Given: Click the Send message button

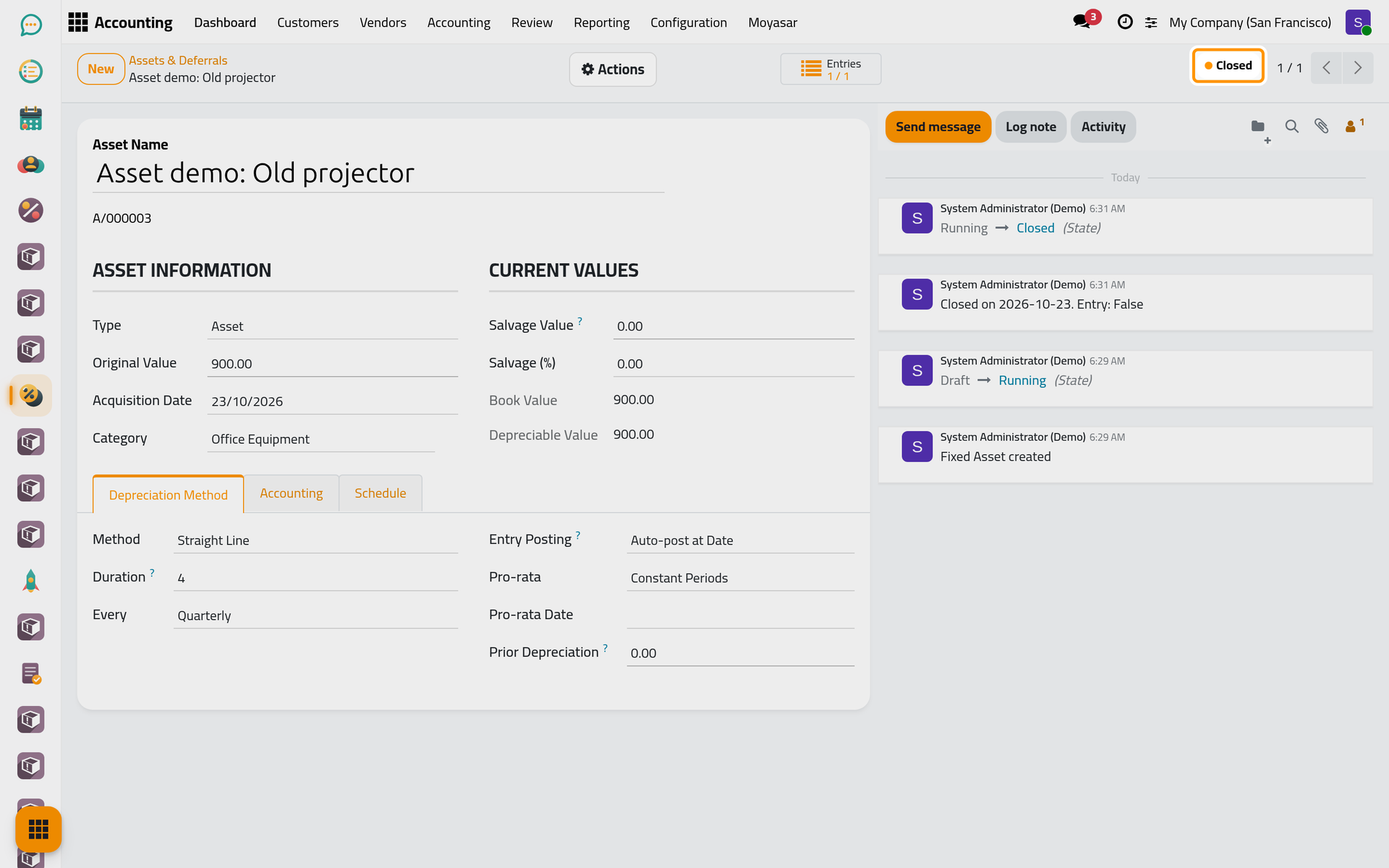Looking at the screenshot, I should 938,127.
